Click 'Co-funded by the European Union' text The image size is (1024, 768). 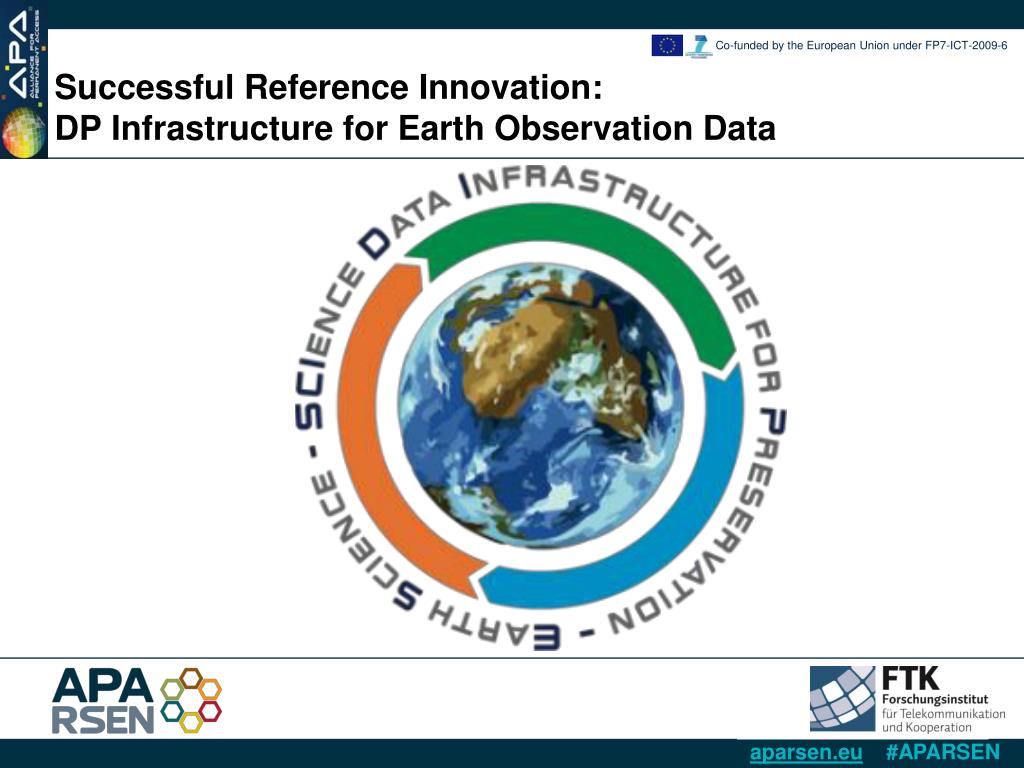click(x=802, y=46)
